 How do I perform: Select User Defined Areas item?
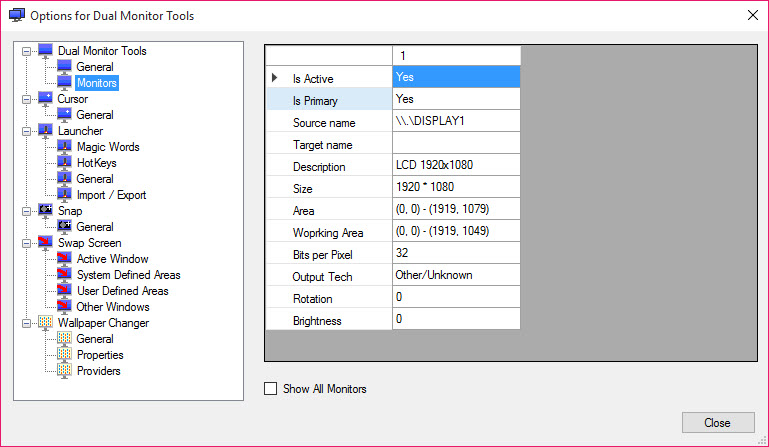123,291
